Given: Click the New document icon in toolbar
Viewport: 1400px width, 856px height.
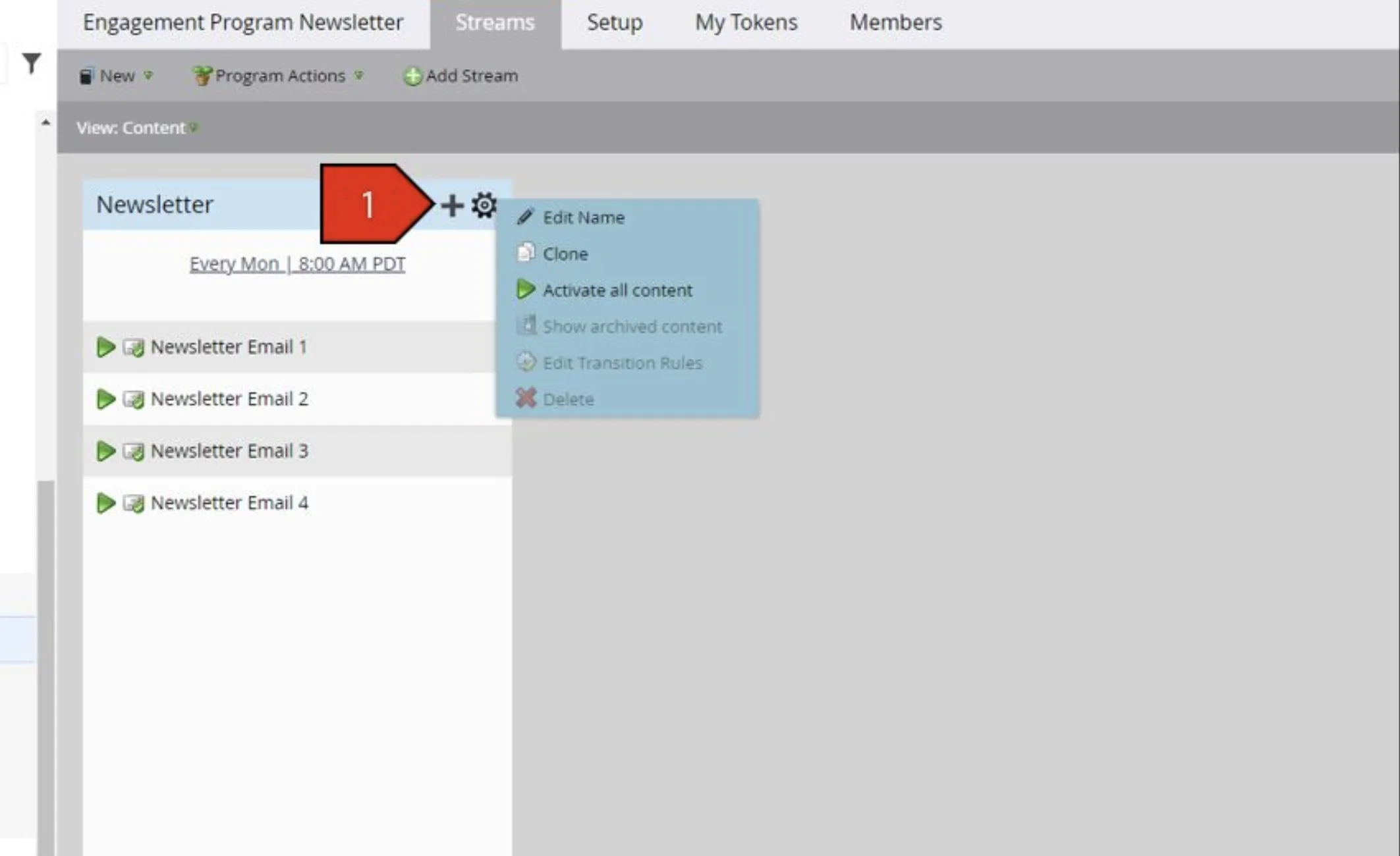Looking at the screenshot, I should pos(86,76).
